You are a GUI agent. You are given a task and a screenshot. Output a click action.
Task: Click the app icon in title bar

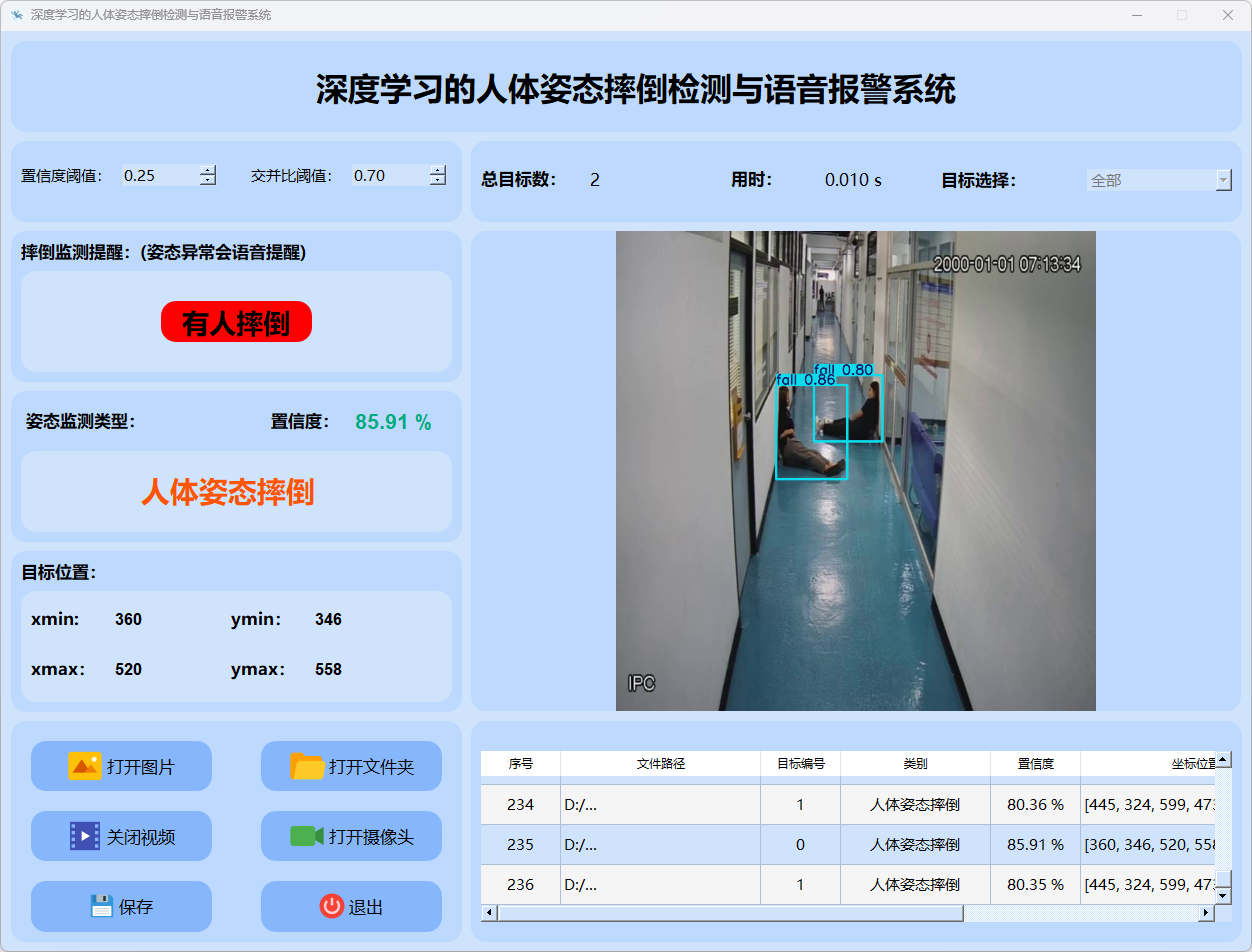click(x=16, y=15)
